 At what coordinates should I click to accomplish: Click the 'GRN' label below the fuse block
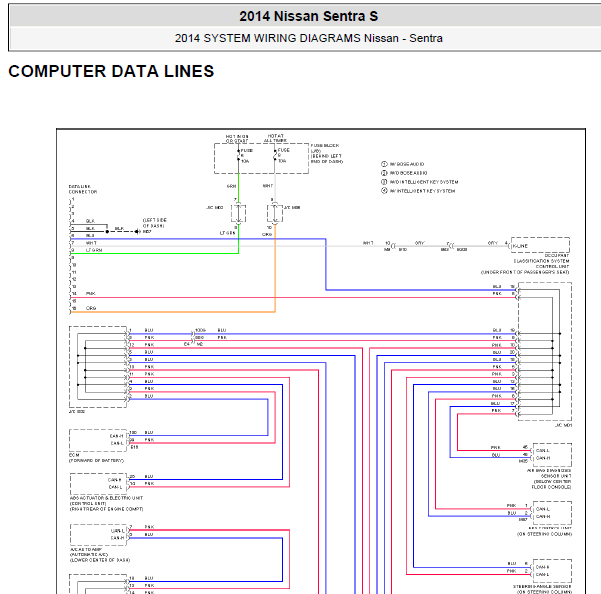pos(232,186)
